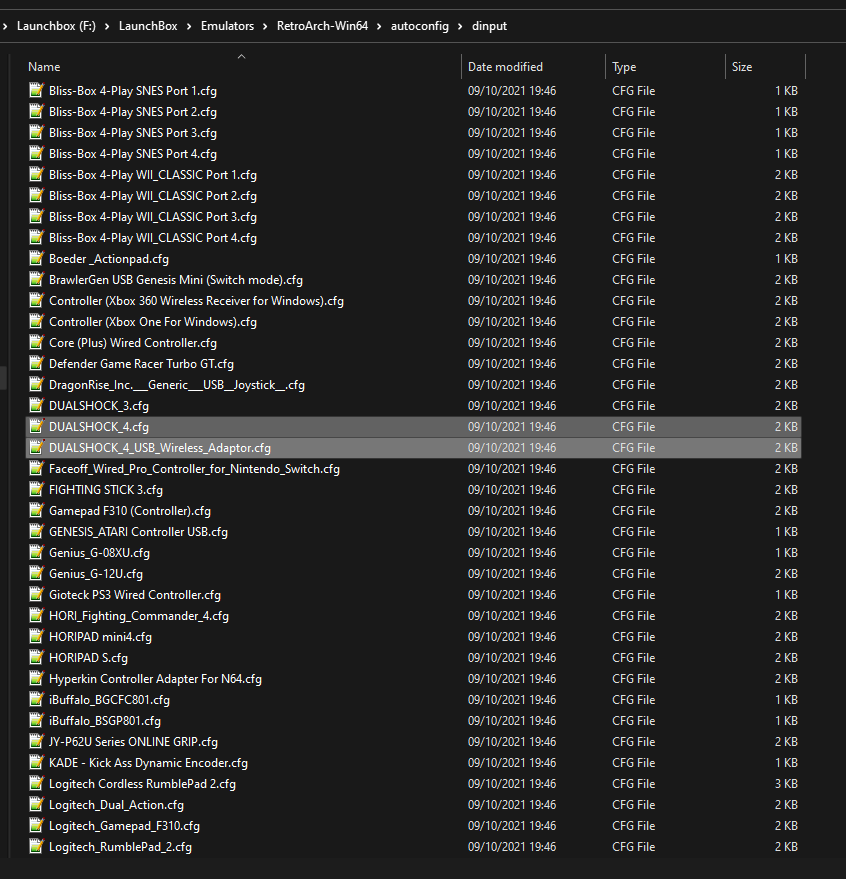Expand the chevron after LaunchBox breadcrumb
Image resolution: width=846 pixels, height=879 pixels.
(x=189, y=26)
